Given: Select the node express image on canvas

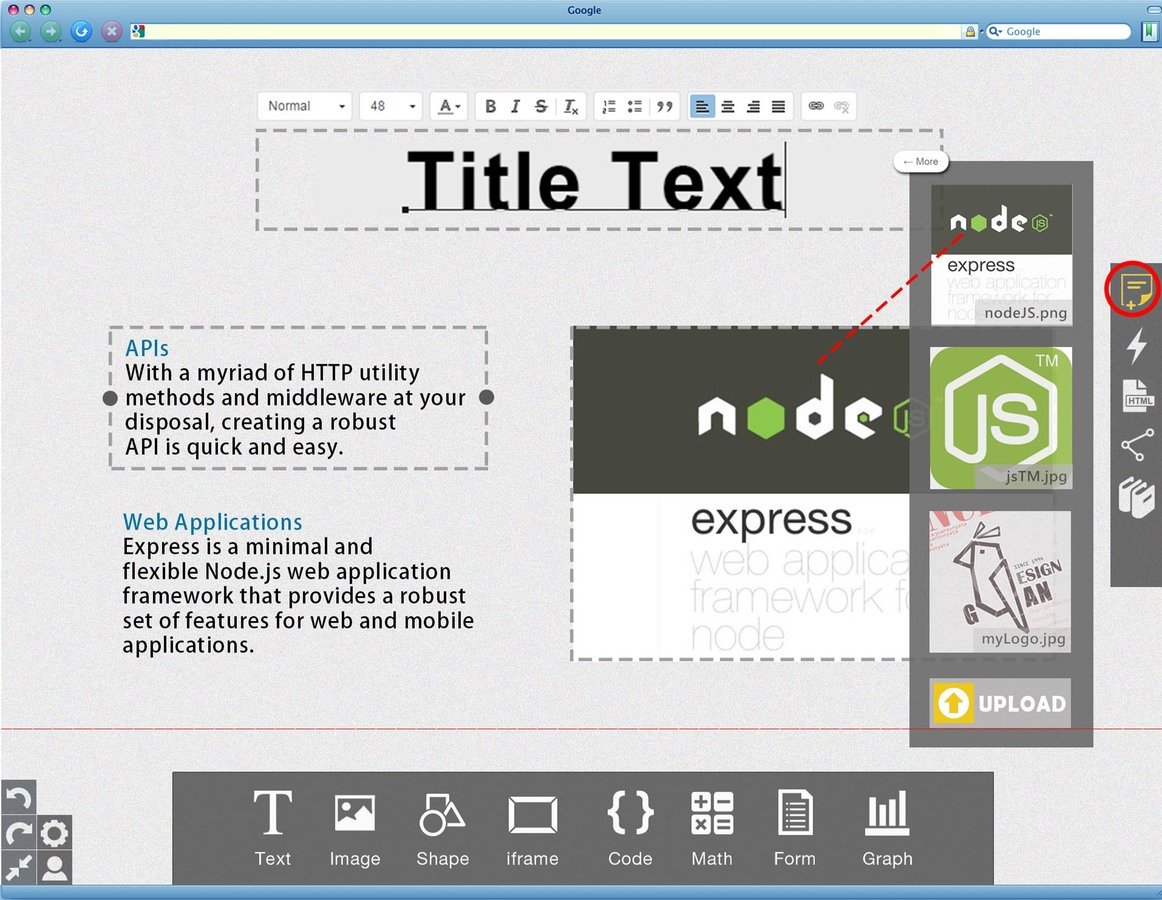Looking at the screenshot, I should tap(740, 493).
